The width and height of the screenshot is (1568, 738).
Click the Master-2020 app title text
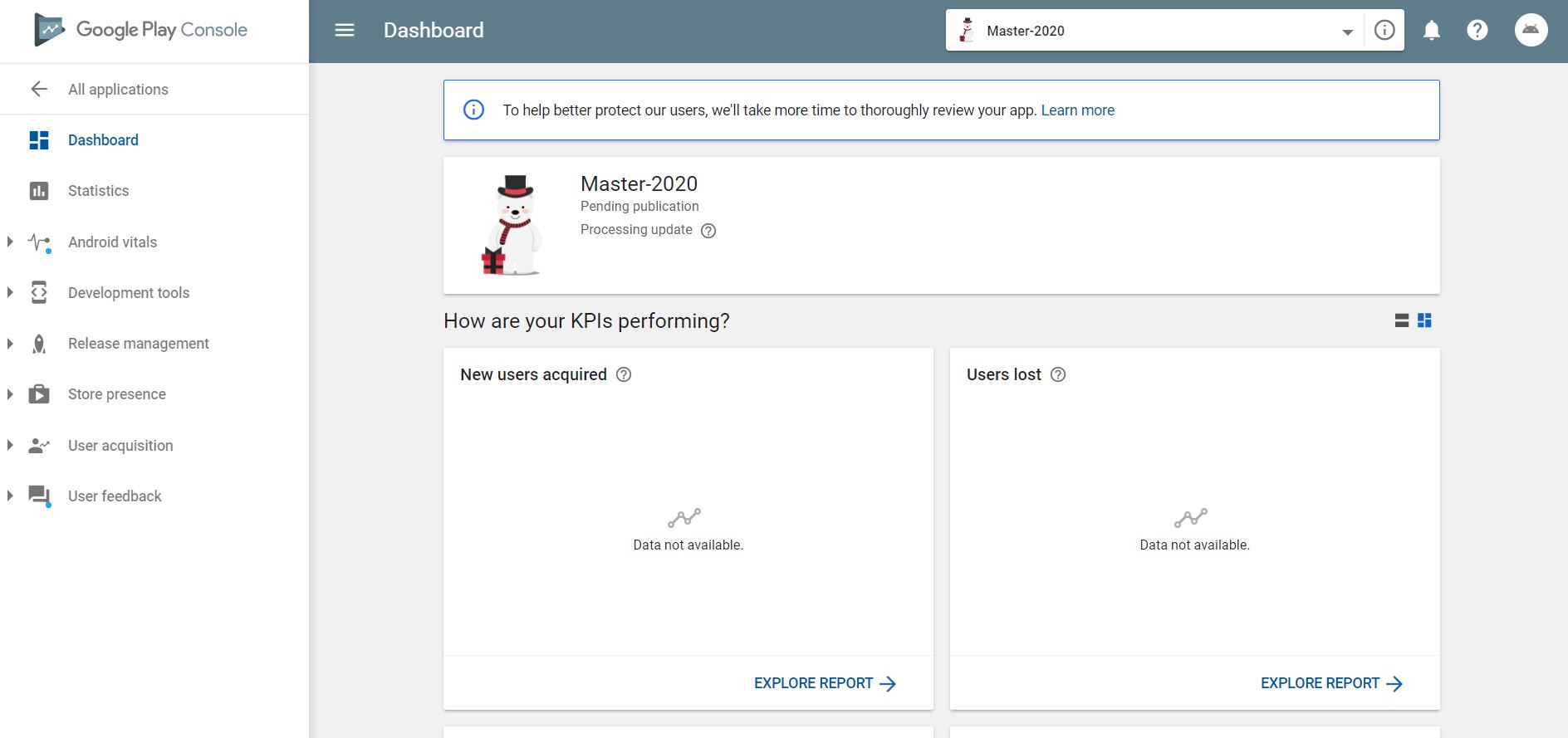[x=639, y=183]
